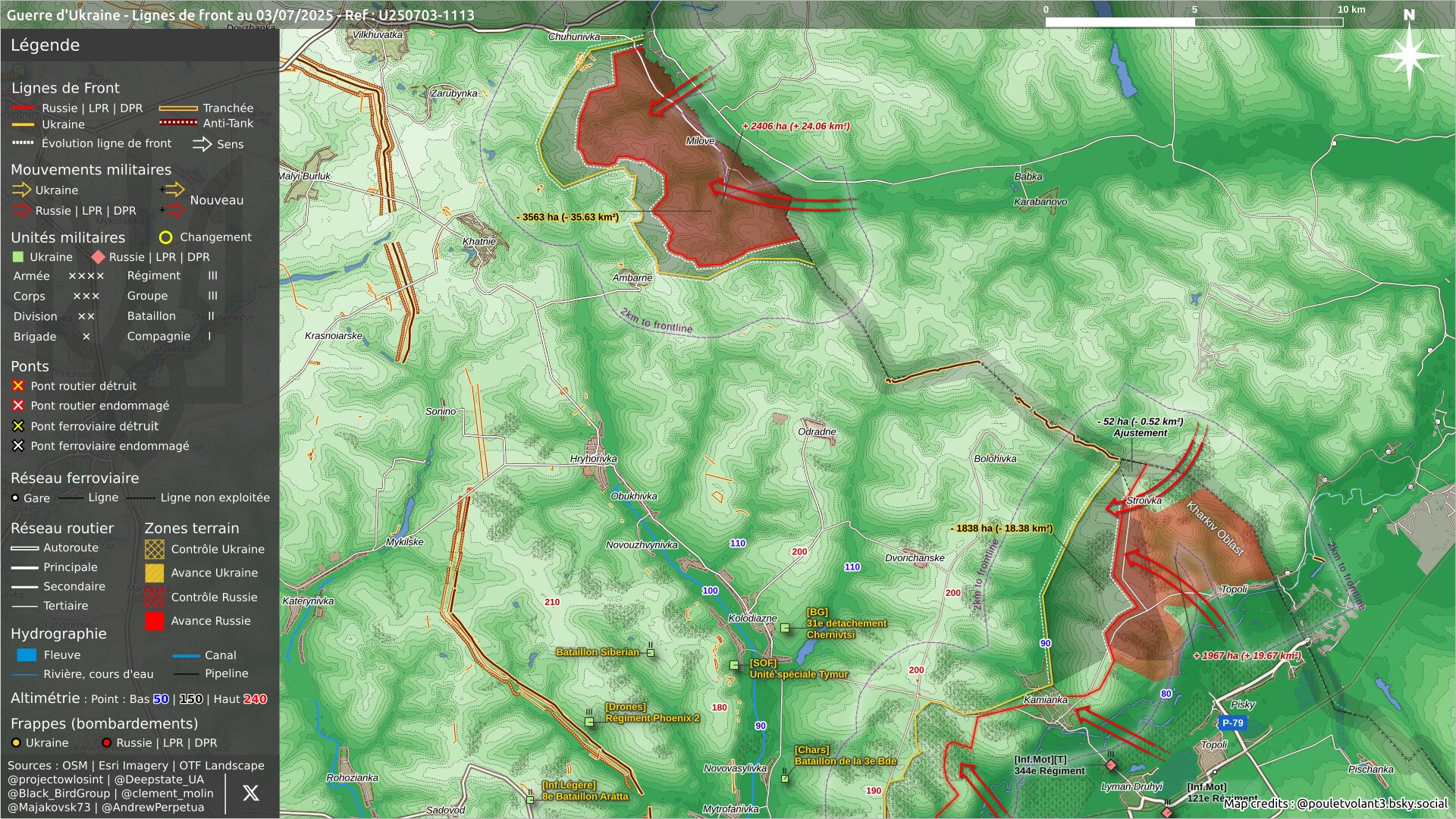Click the Topoli label near the river
This screenshot has height=819, width=1456.
point(1234,590)
